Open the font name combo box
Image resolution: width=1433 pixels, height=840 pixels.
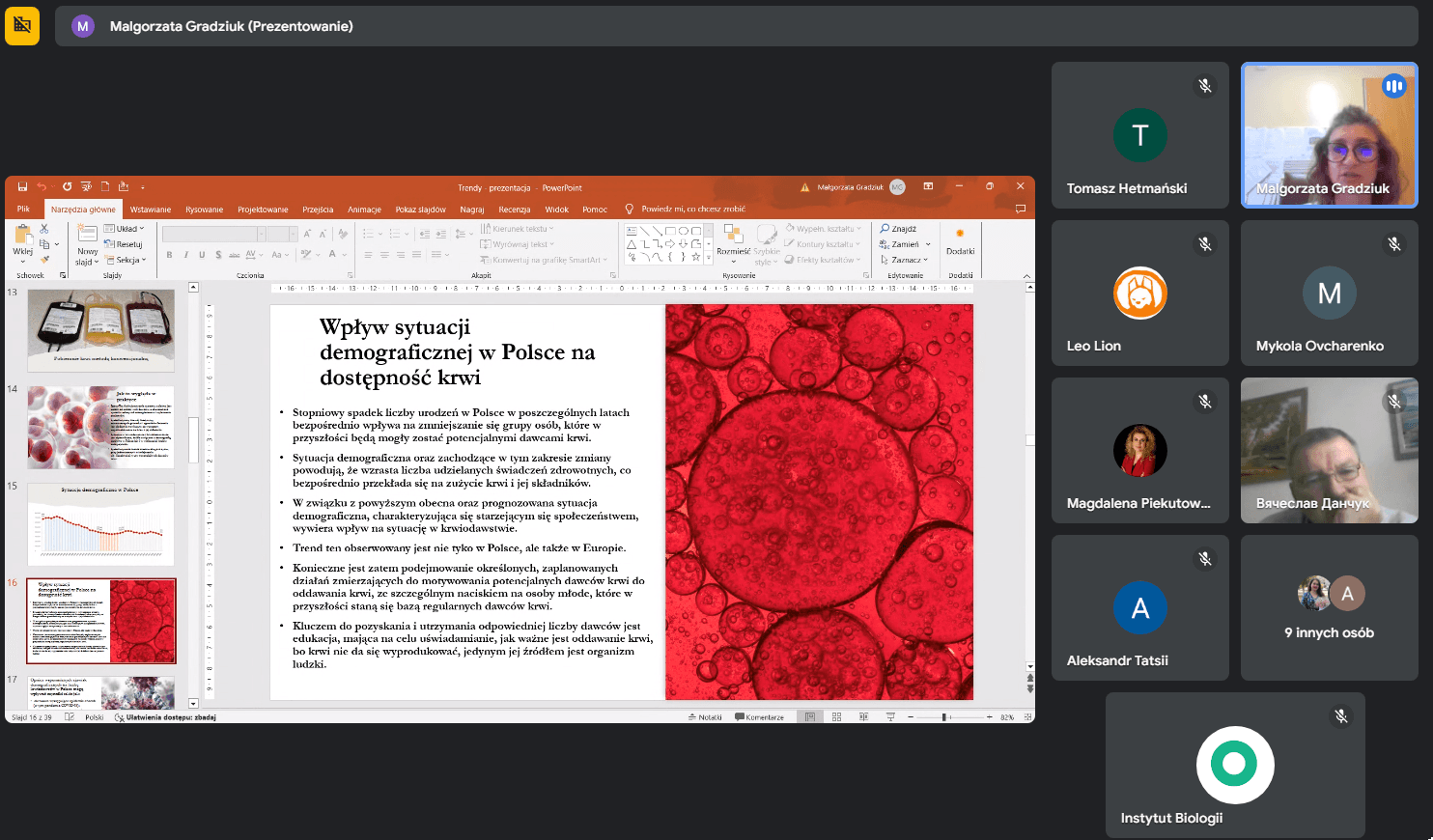pos(213,235)
